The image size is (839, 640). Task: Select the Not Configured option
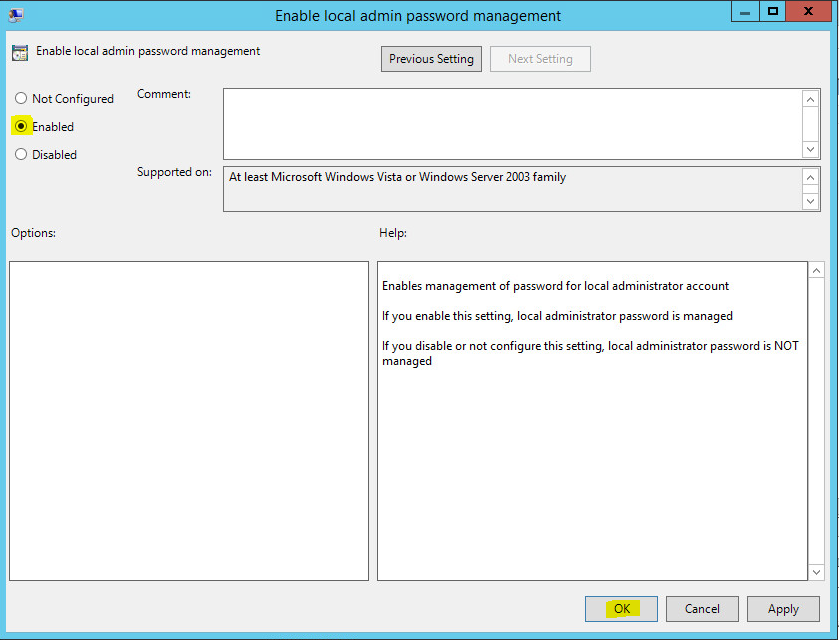coord(20,98)
